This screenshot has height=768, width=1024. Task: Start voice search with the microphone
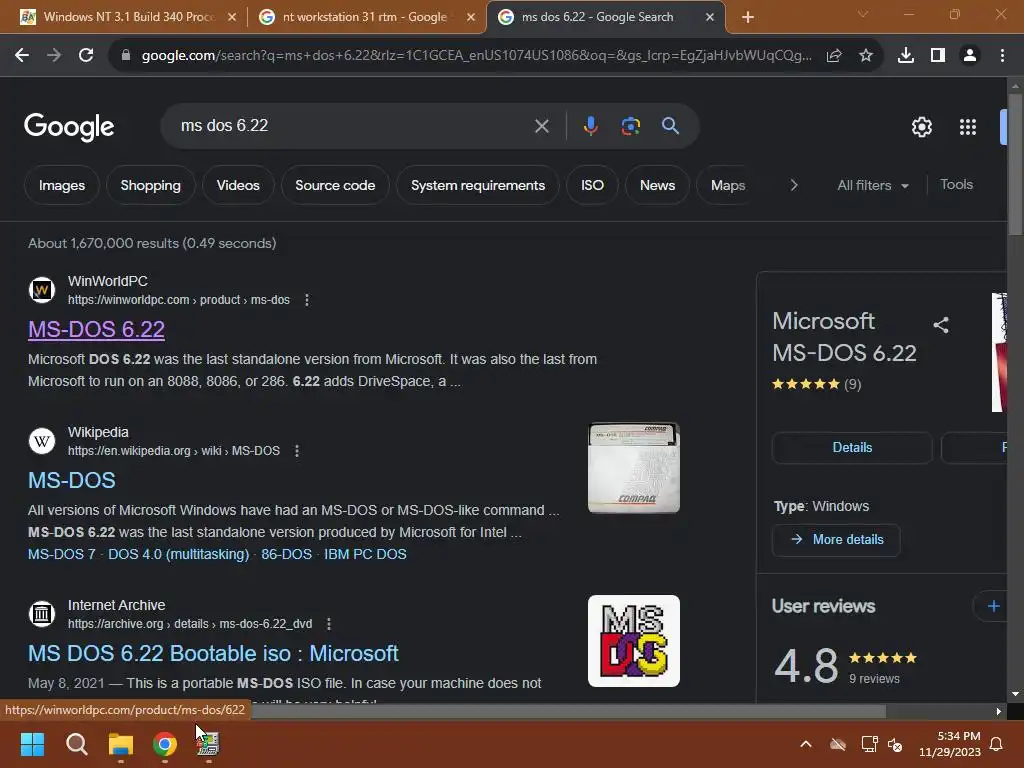tap(590, 125)
